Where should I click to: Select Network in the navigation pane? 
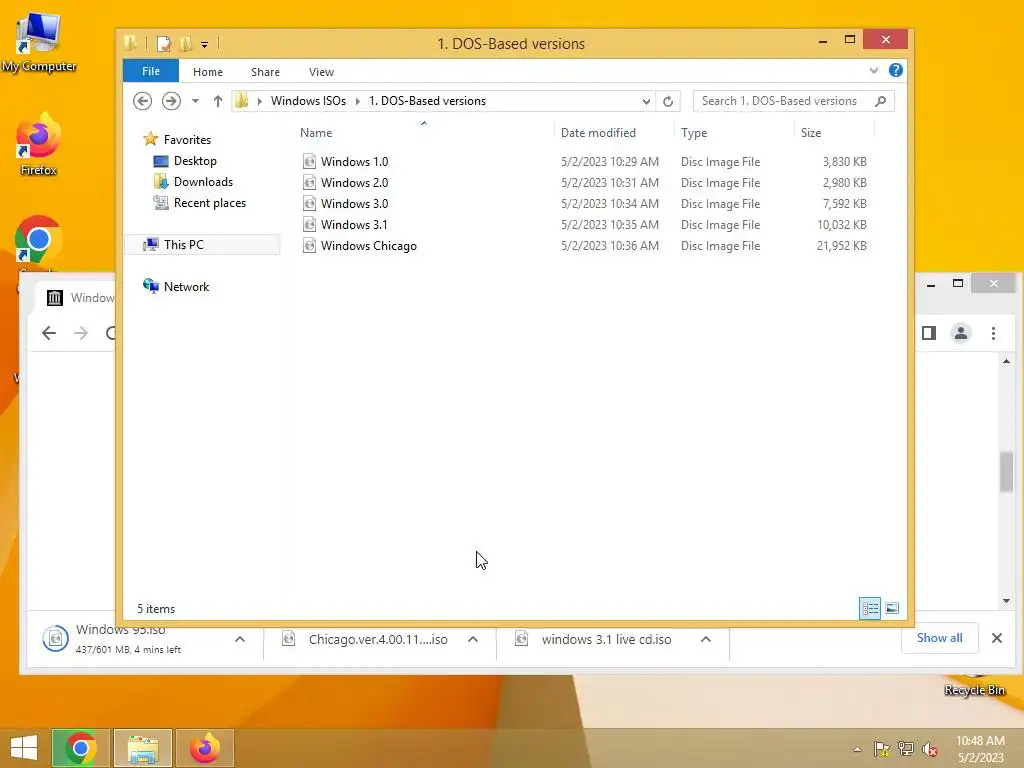point(186,286)
